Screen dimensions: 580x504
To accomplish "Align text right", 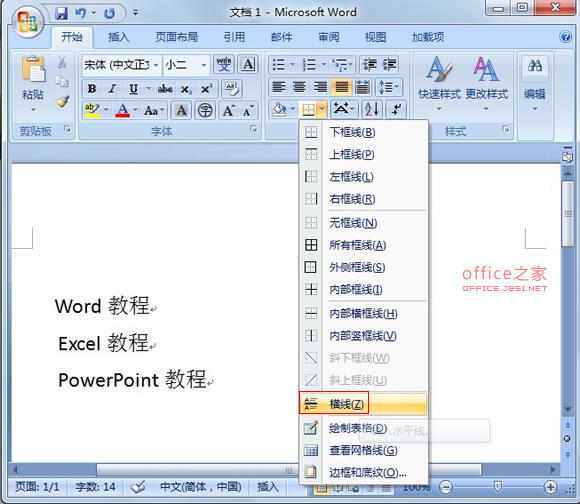I will (x=320, y=87).
